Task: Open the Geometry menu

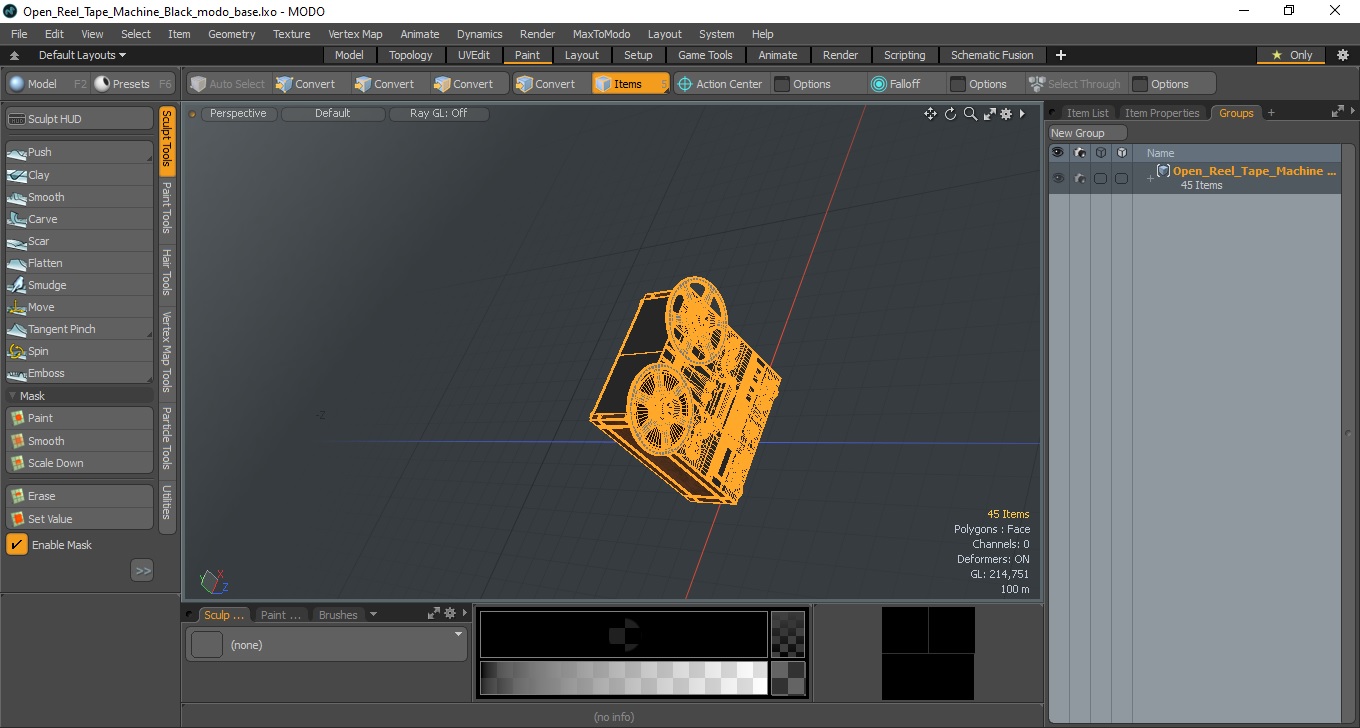Action: point(232,34)
